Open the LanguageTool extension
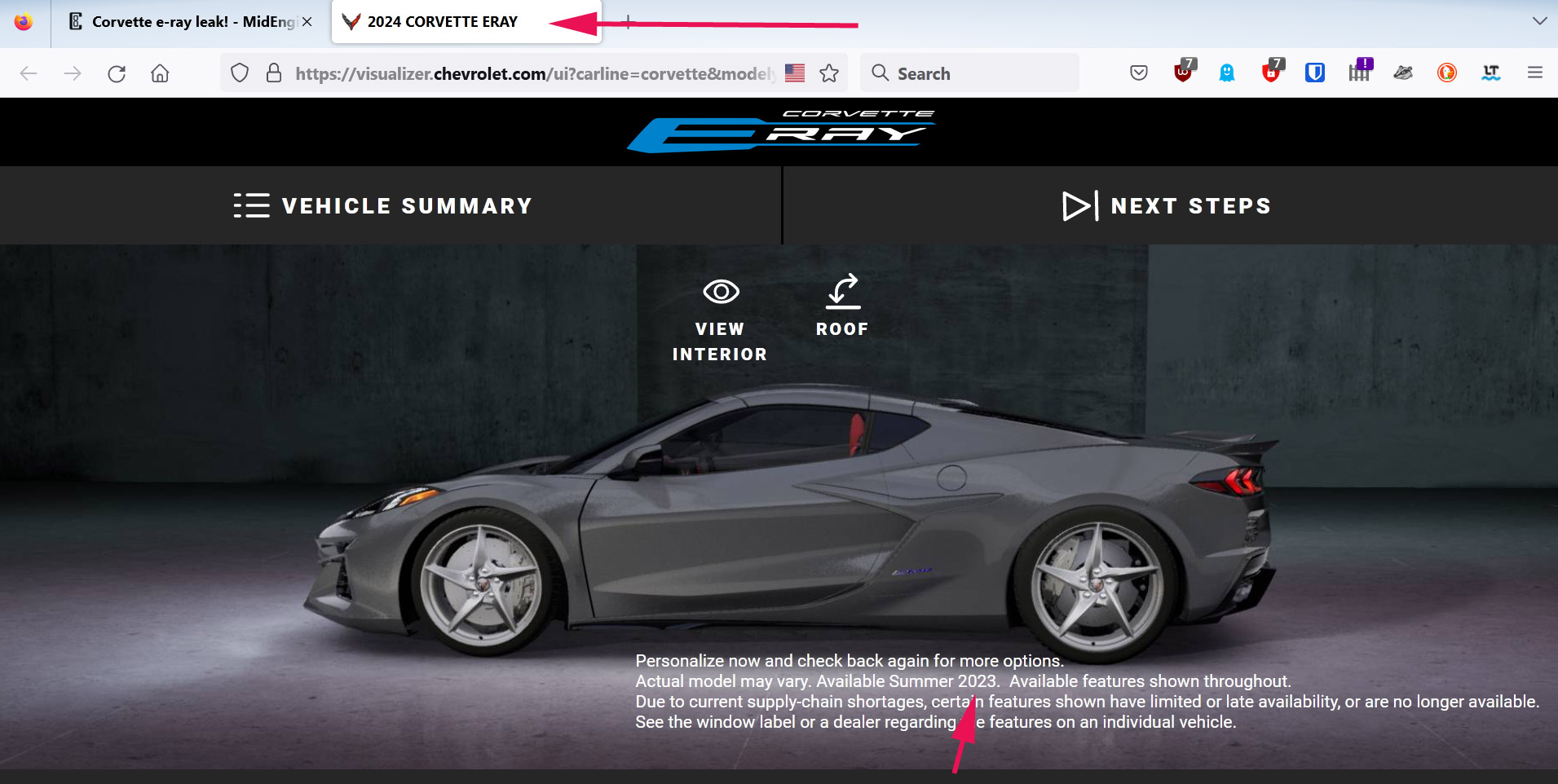Image resolution: width=1558 pixels, height=784 pixels. pyautogui.click(x=1490, y=73)
